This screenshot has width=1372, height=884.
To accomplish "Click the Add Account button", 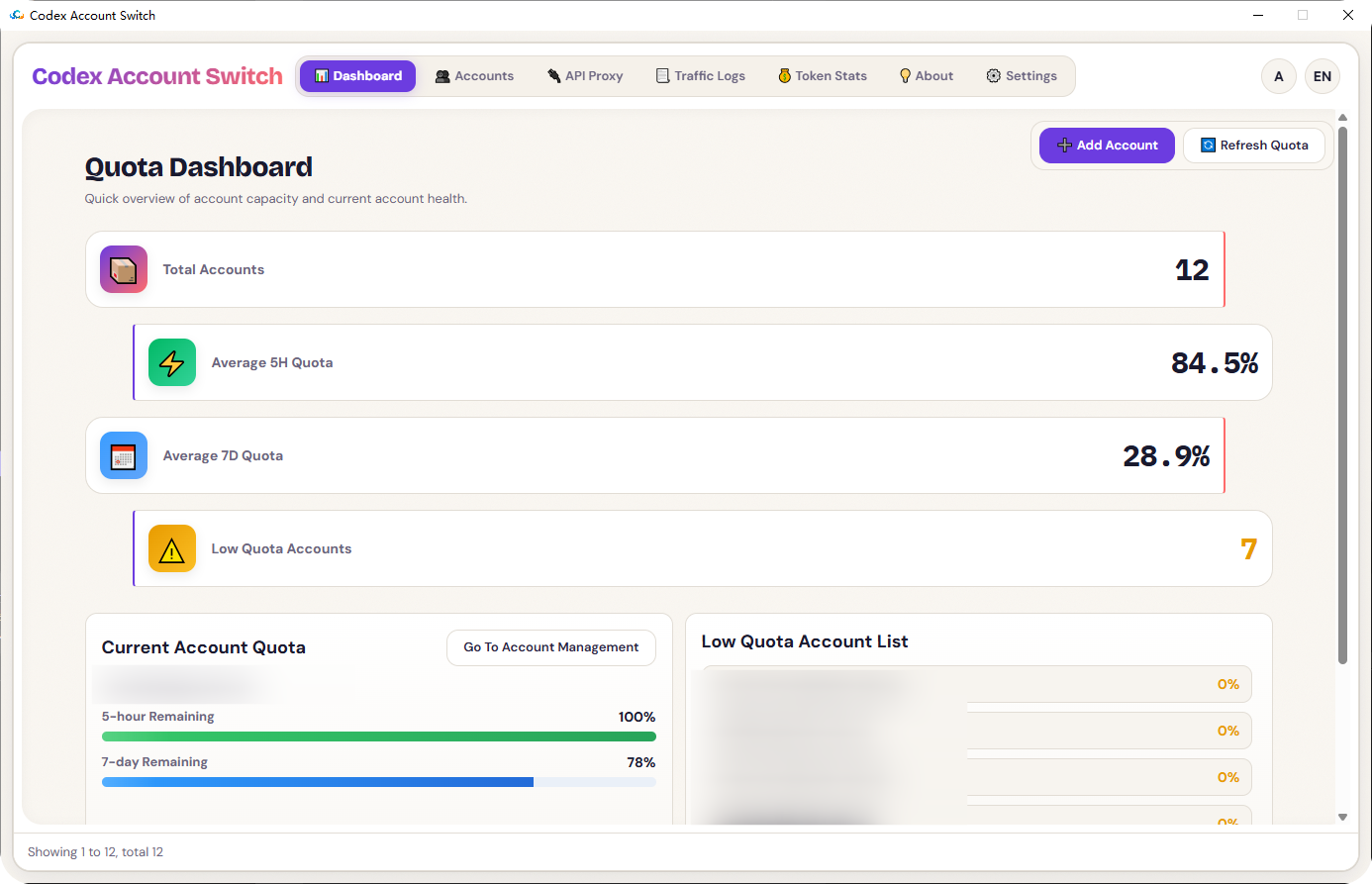I will point(1107,145).
